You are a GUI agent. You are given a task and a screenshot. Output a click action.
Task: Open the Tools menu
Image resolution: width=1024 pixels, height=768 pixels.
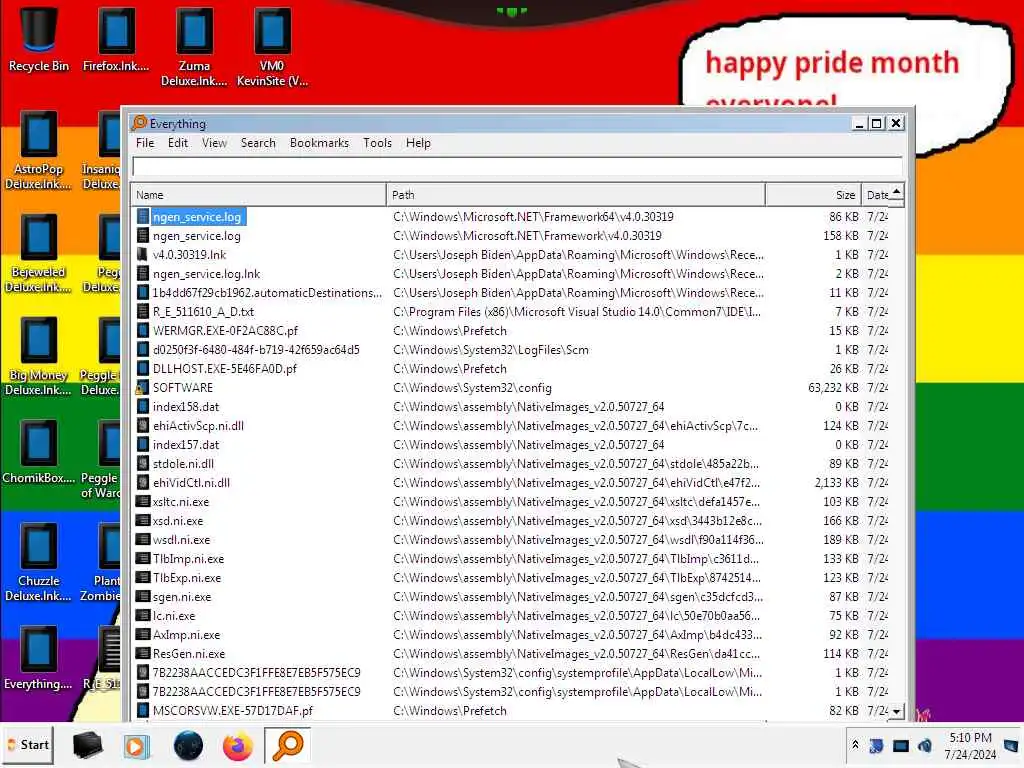pyautogui.click(x=377, y=143)
